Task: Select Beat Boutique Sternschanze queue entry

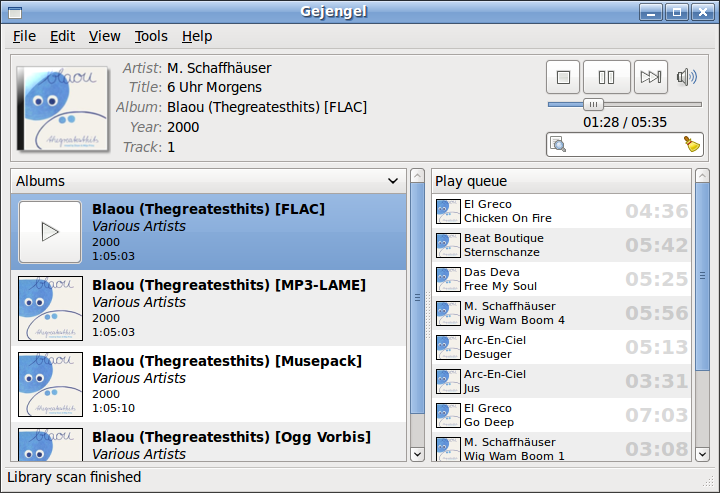Action: coord(540,245)
